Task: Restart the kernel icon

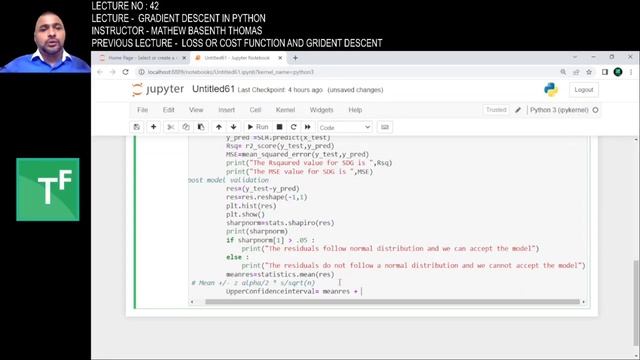Action: click(293, 127)
